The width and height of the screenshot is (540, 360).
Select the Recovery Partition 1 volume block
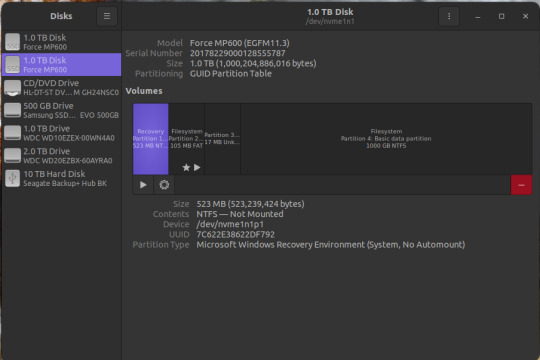150,139
